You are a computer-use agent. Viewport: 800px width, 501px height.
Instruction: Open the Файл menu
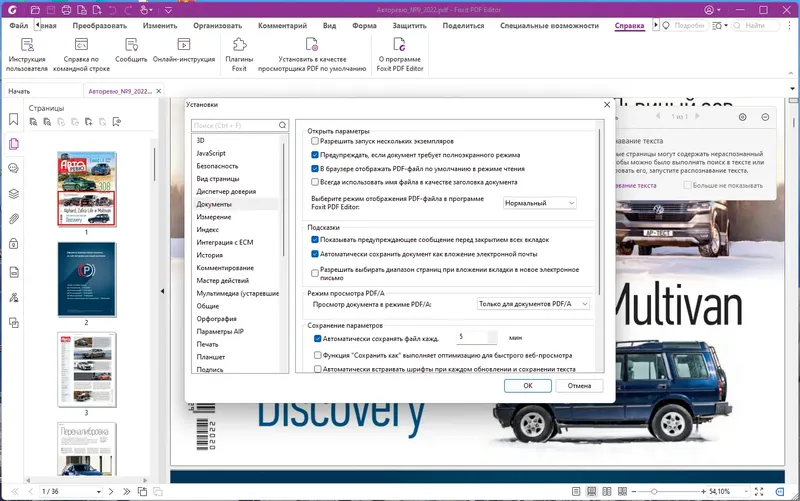19,26
